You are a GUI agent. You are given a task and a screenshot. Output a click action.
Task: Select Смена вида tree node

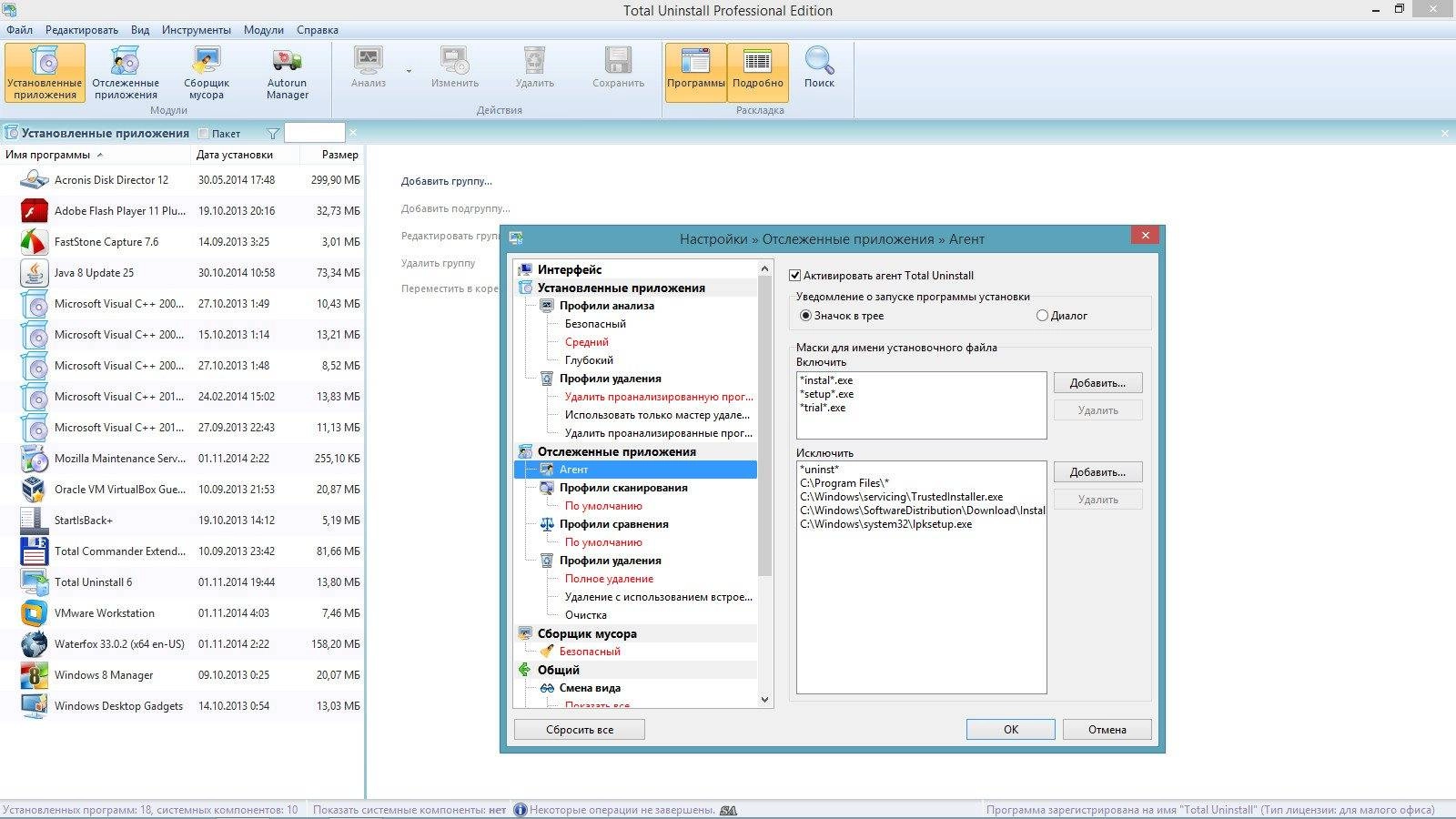point(590,688)
